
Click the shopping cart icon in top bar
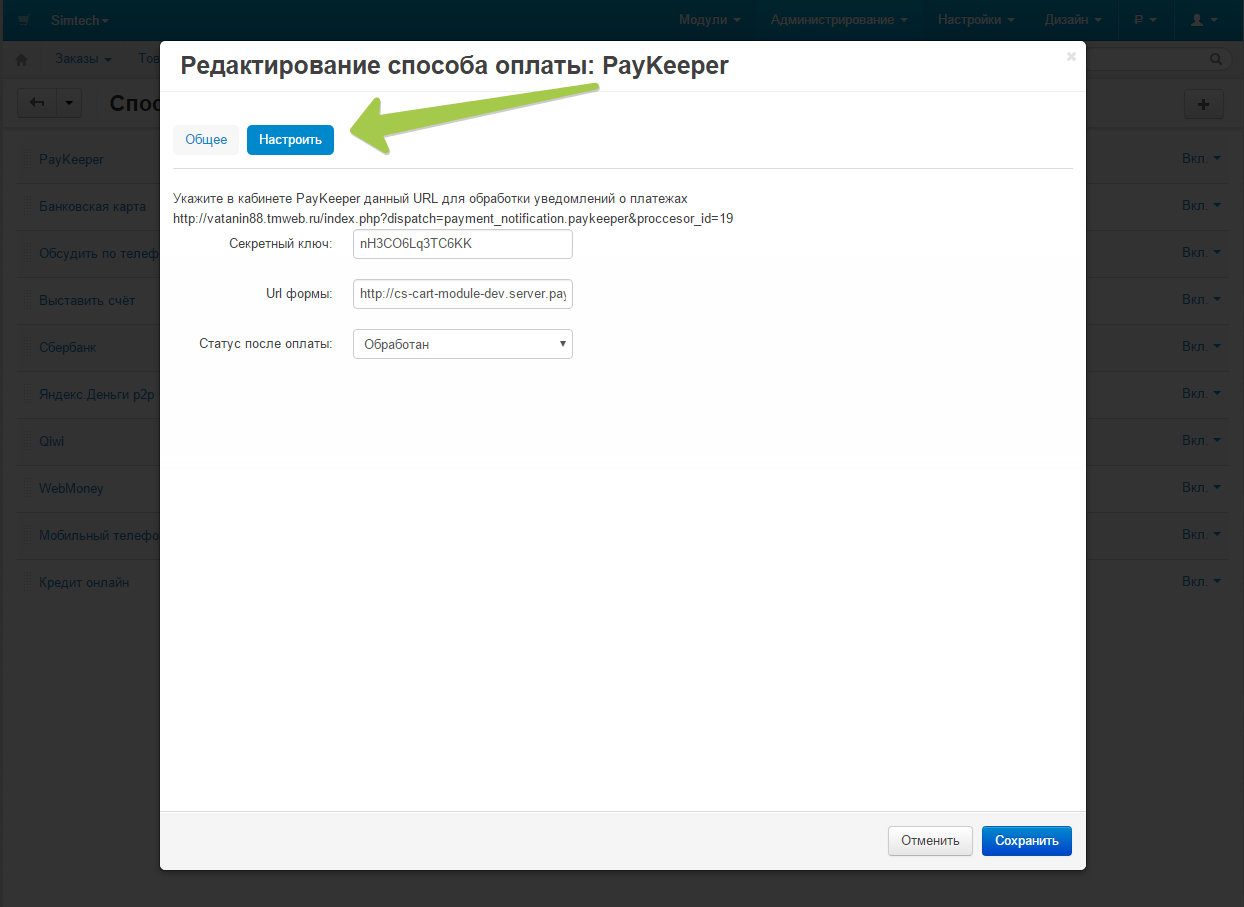[x=23, y=20]
